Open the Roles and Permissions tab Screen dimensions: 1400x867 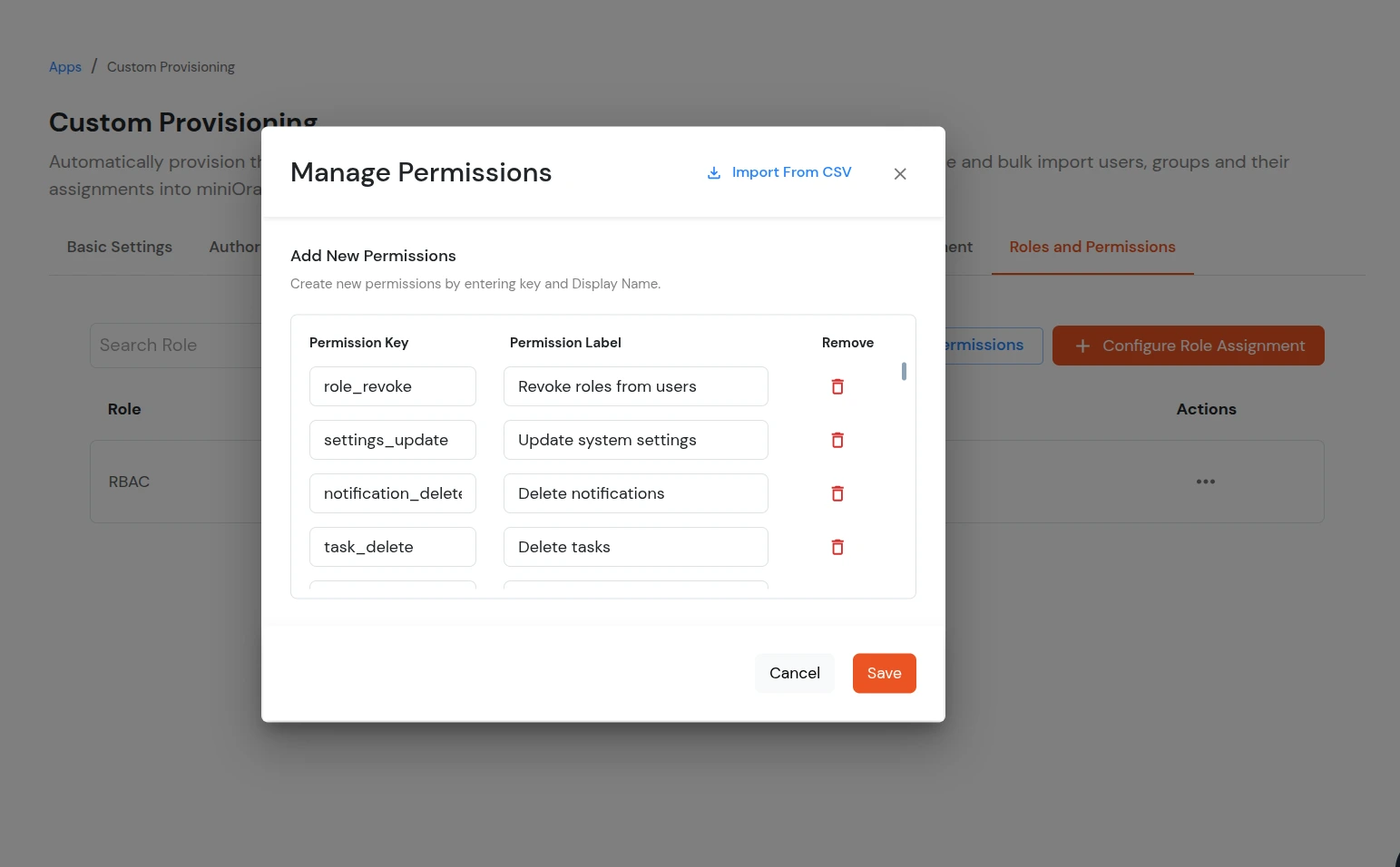1092,247
